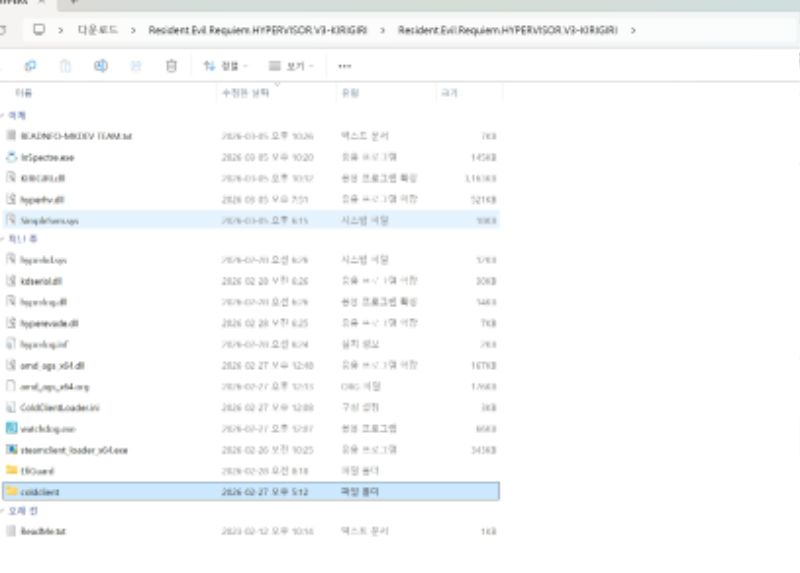Select the coldclient folder icon
This screenshot has height=573, width=800.
coord(11,492)
